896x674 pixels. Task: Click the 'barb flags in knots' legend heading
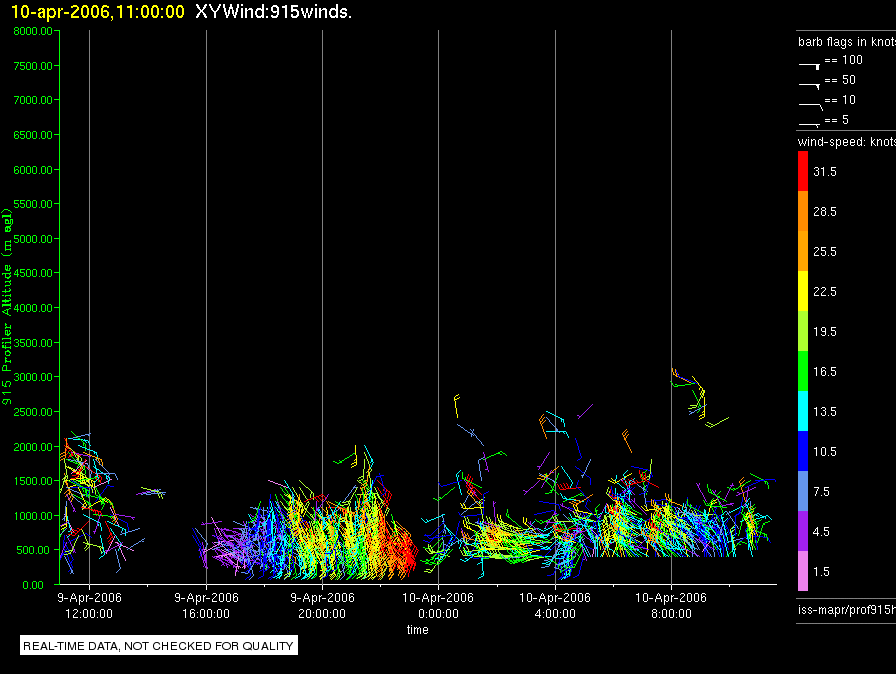click(x=847, y=42)
